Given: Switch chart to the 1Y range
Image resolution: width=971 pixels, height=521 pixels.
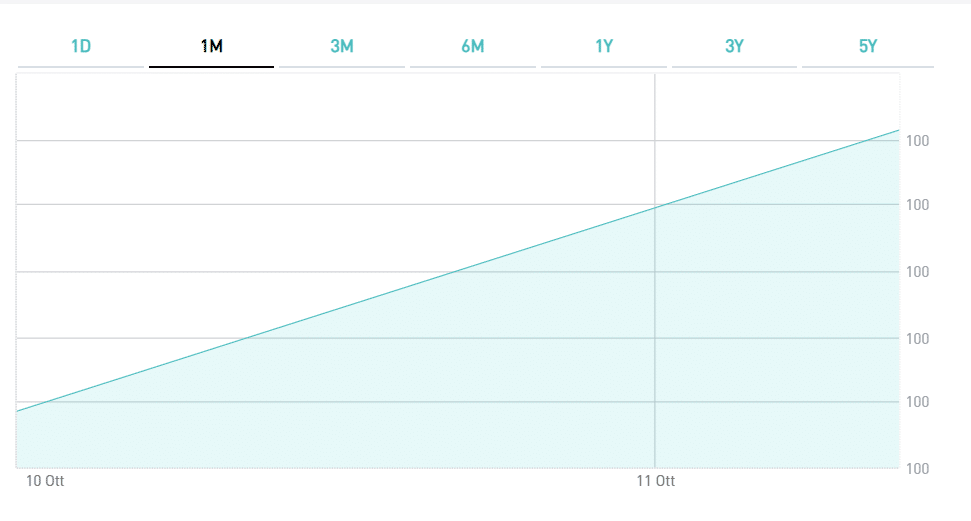Looking at the screenshot, I should [x=604, y=46].
